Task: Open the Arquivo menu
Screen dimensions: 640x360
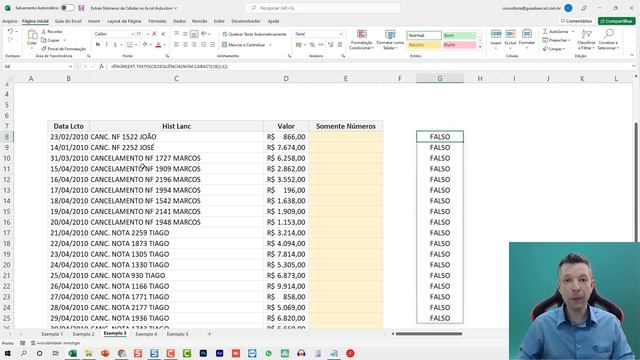Action: [x=9, y=21]
